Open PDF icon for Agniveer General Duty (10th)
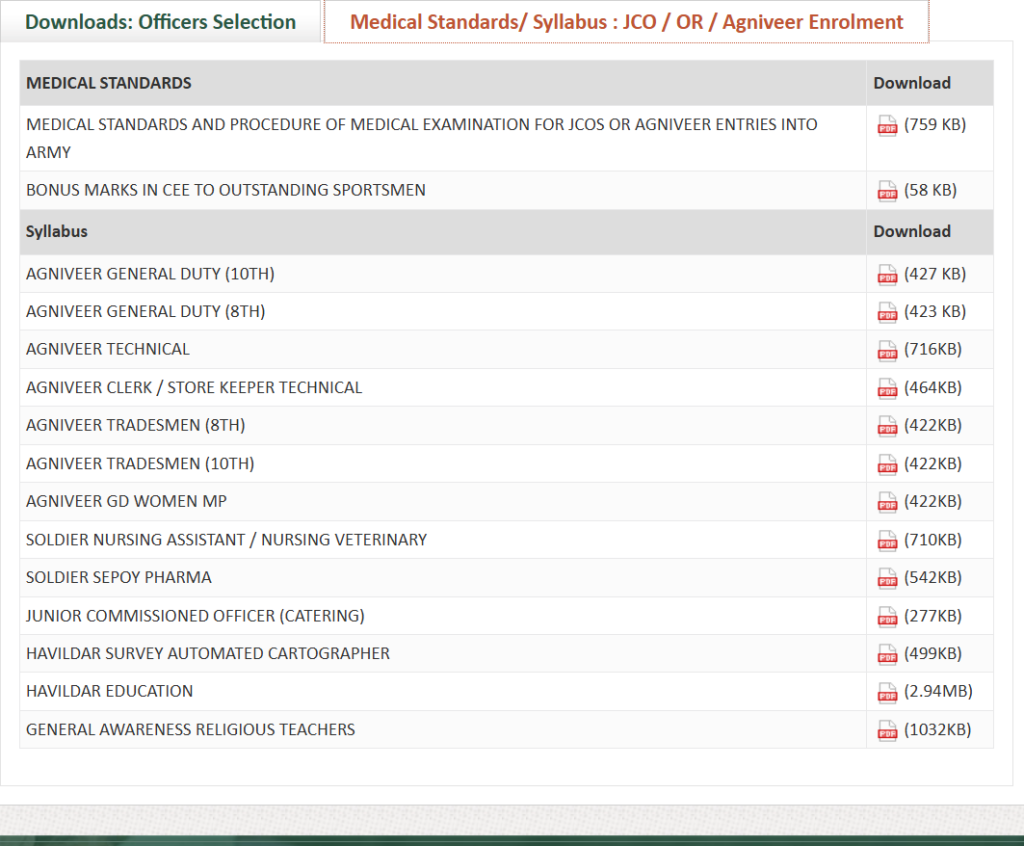The height and width of the screenshot is (846, 1024). [887, 274]
